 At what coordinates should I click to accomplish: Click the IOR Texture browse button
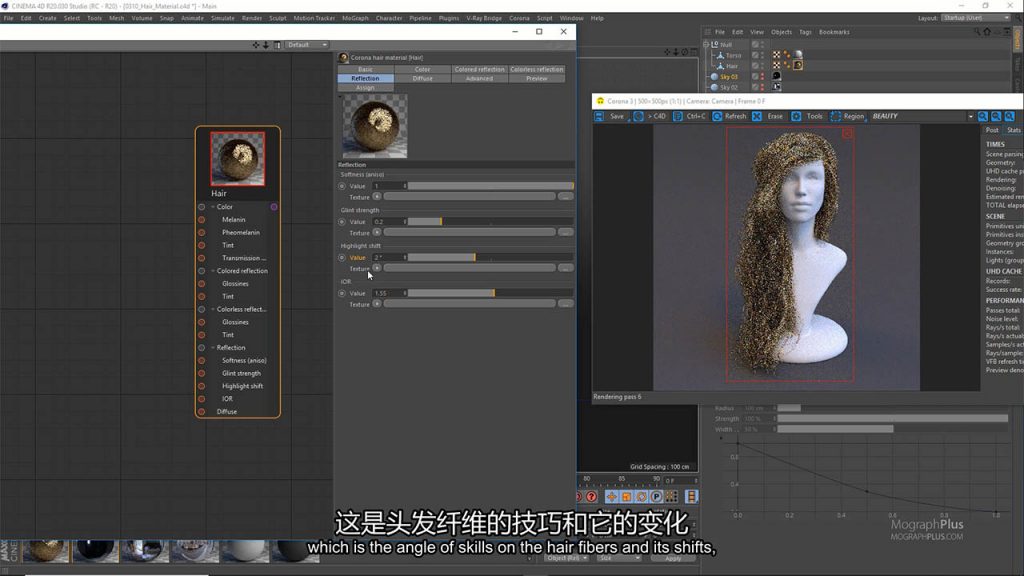click(566, 304)
